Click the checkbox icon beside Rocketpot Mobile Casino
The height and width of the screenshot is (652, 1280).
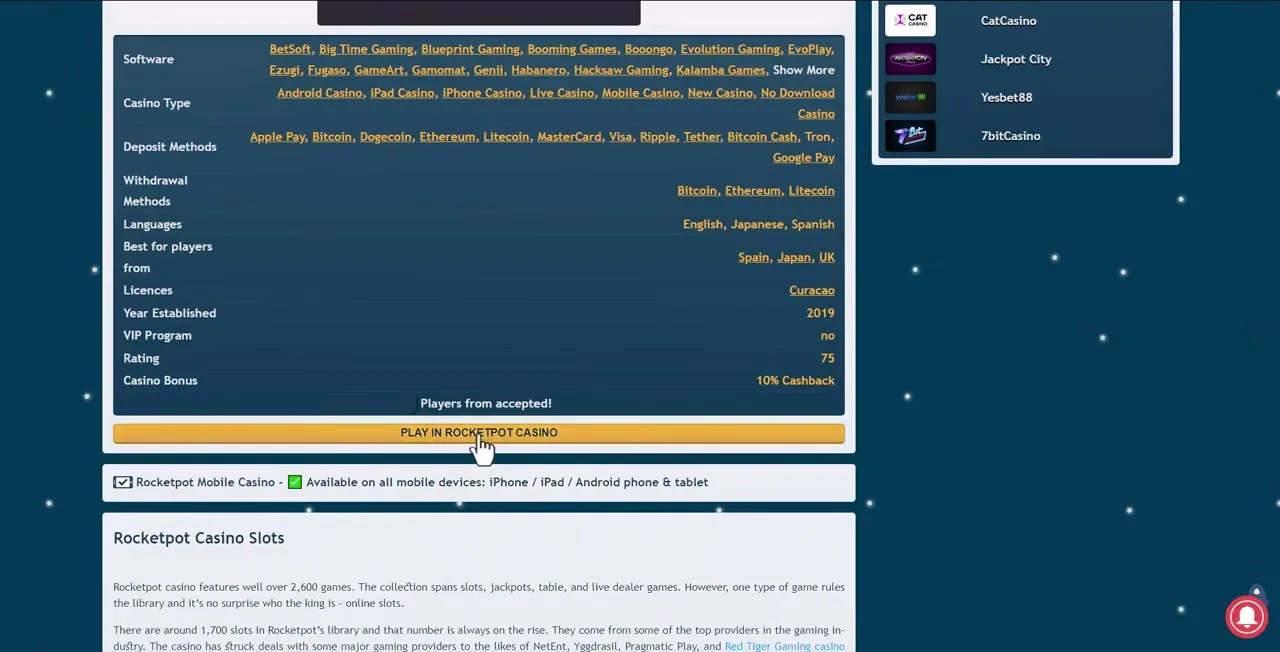(122, 482)
